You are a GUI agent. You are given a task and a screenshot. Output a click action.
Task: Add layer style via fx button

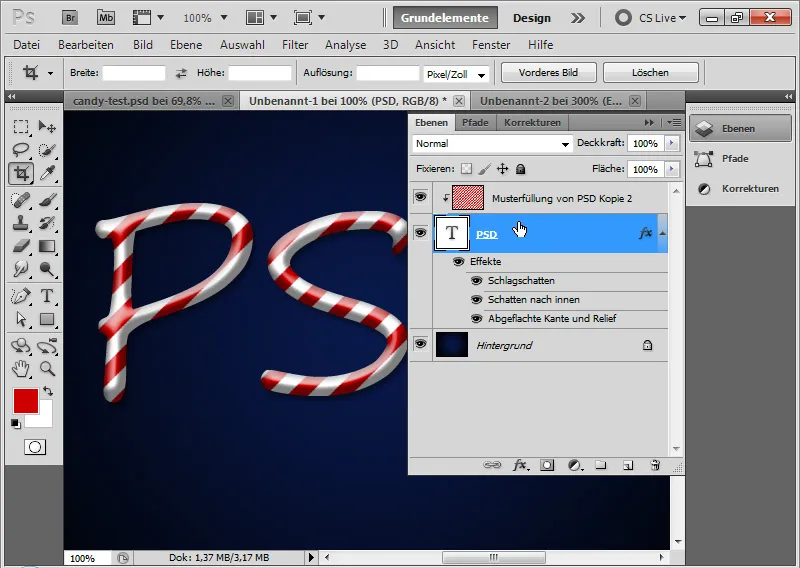point(520,465)
